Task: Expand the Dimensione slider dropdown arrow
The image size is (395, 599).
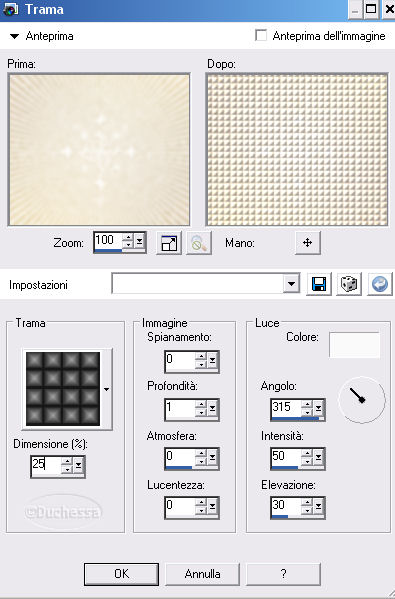Action: 79,466
